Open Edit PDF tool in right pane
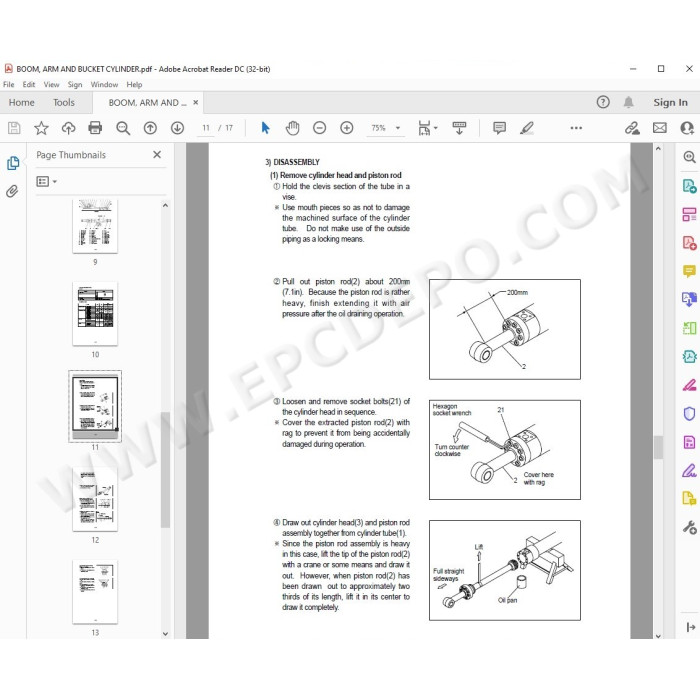 pos(689,214)
